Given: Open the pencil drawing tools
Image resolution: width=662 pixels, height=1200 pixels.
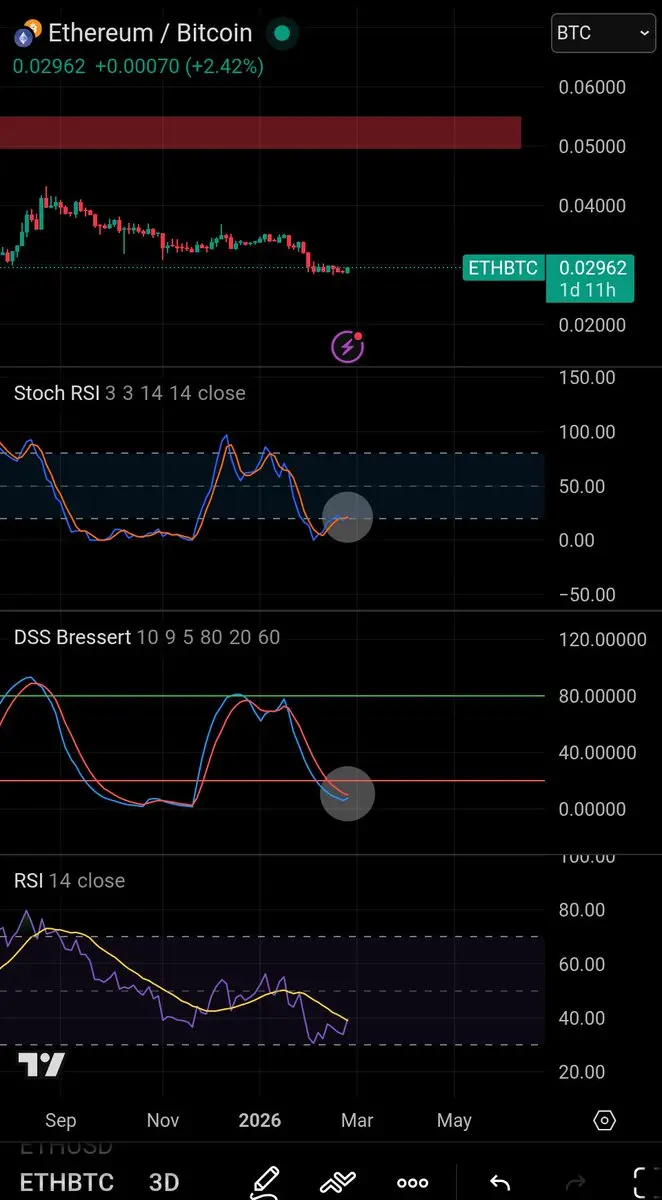Looking at the screenshot, I should [x=264, y=1182].
